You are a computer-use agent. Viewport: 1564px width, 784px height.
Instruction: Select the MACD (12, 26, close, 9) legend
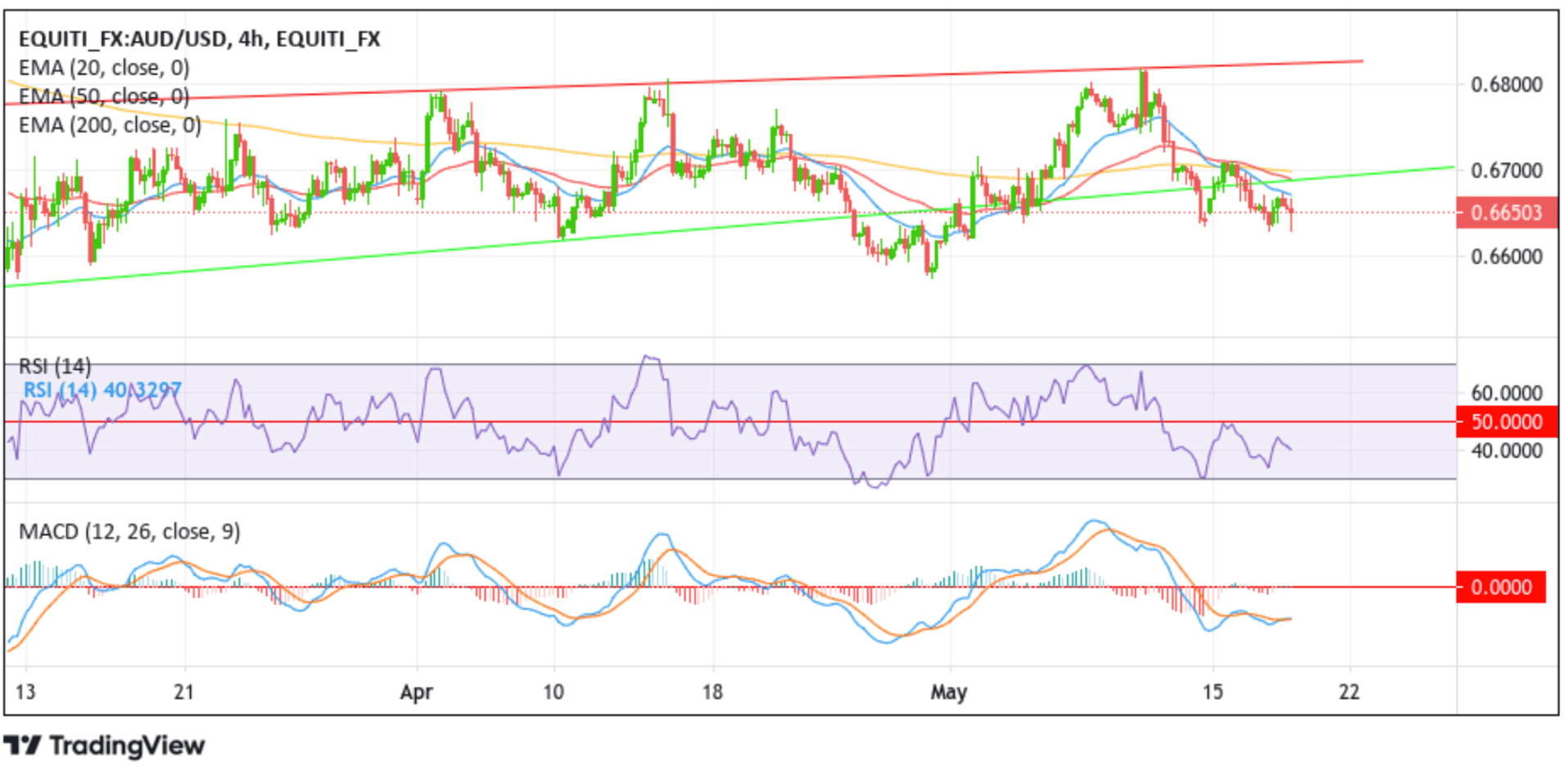[x=129, y=532]
